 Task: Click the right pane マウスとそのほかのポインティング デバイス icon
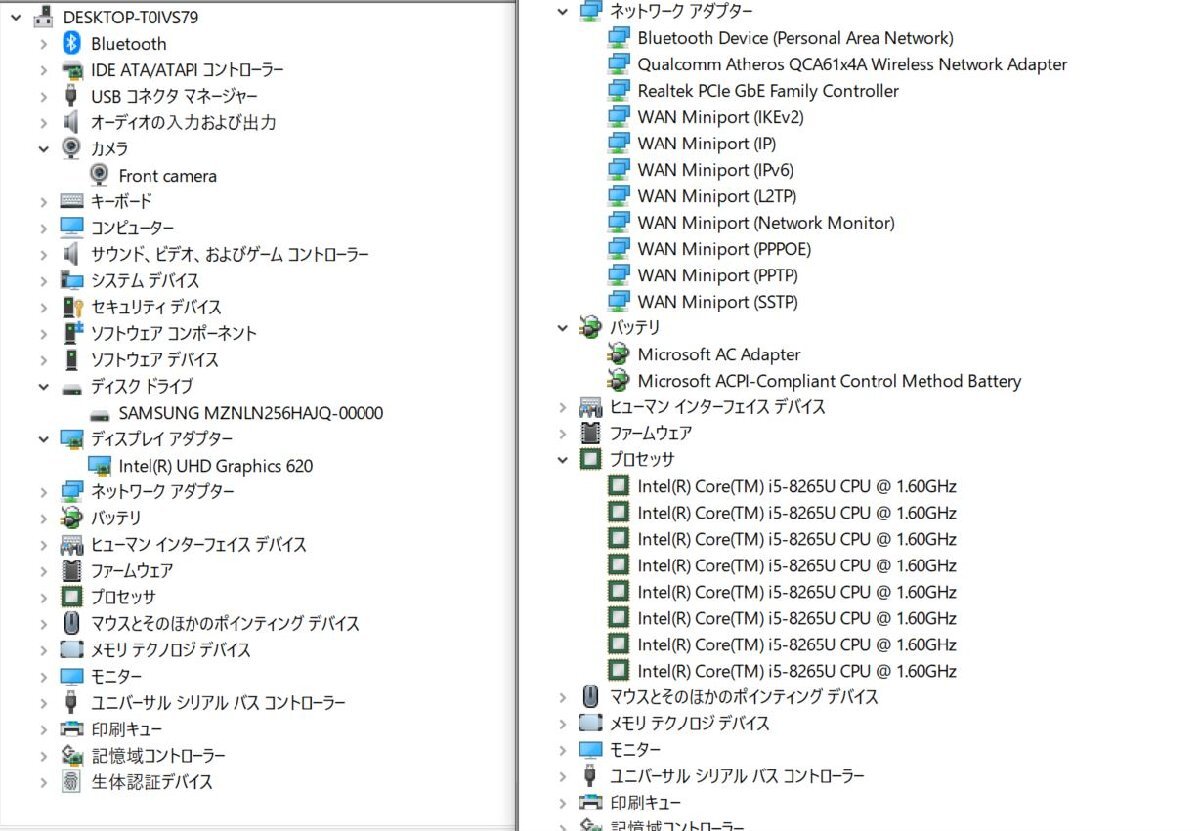click(x=591, y=696)
